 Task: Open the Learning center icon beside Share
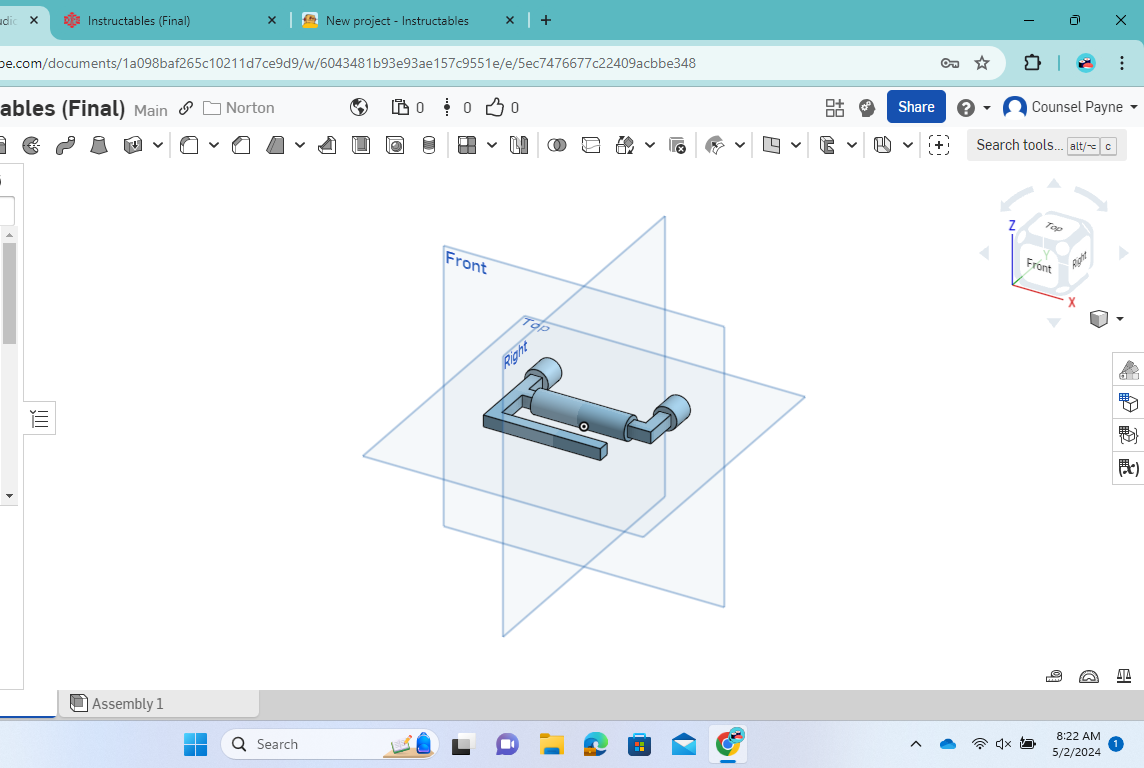point(867,108)
